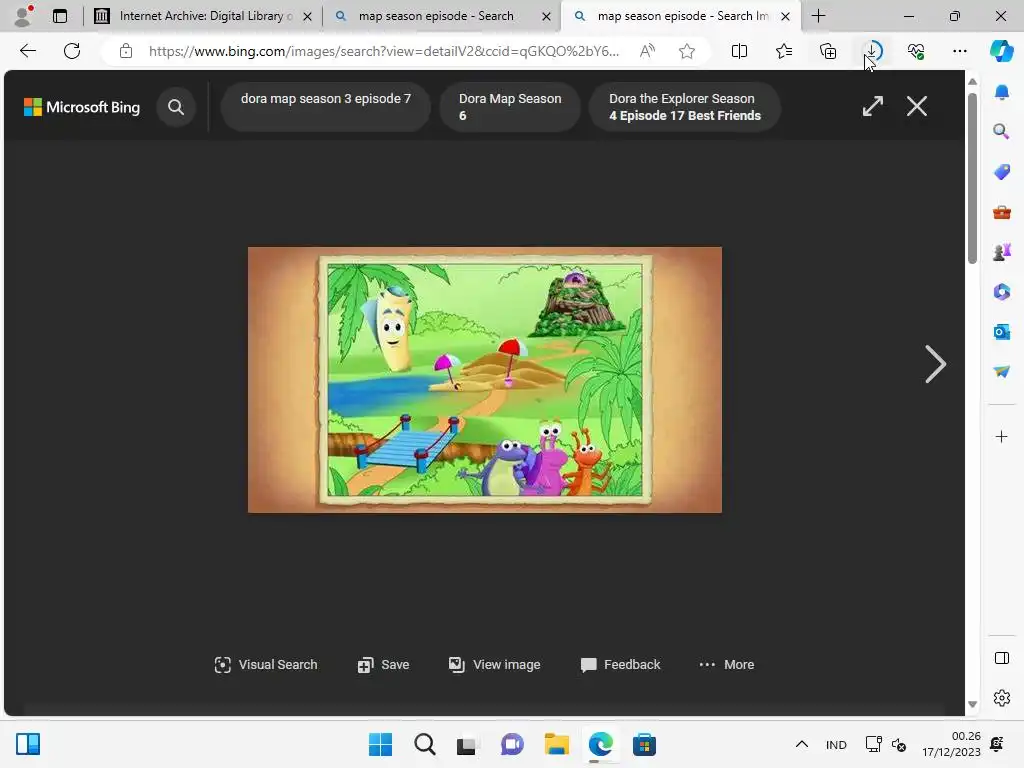
Task: Open a new browser tab
Action: (x=818, y=16)
